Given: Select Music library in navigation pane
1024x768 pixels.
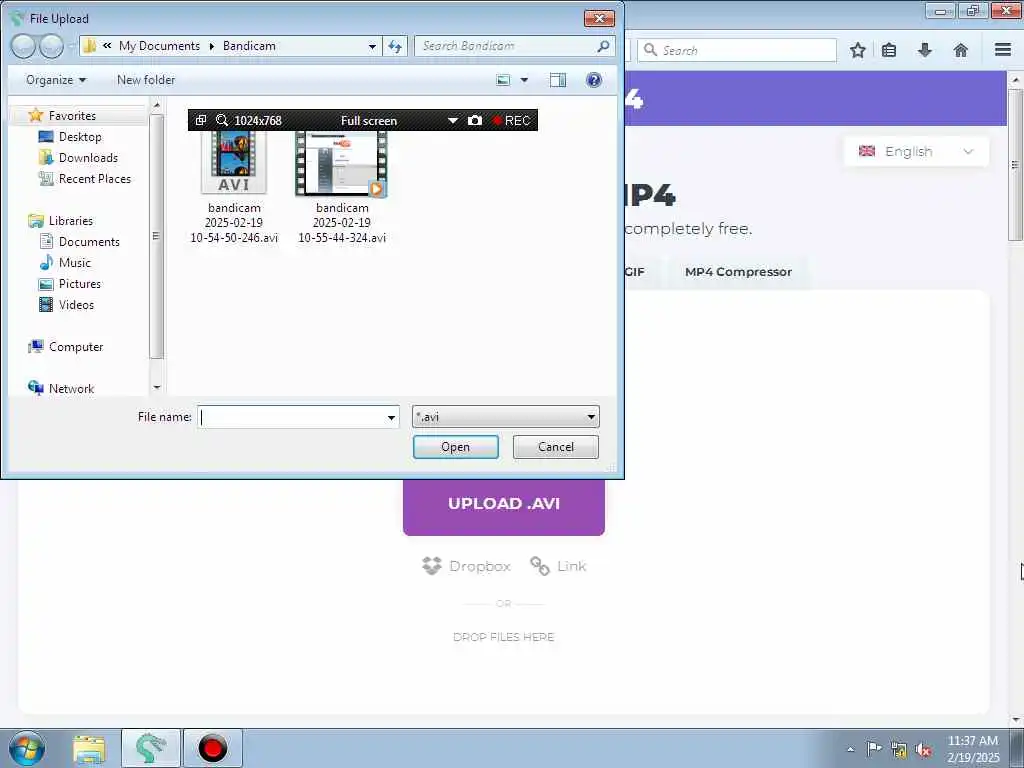Looking at the screenshot, I should point(74,263).
